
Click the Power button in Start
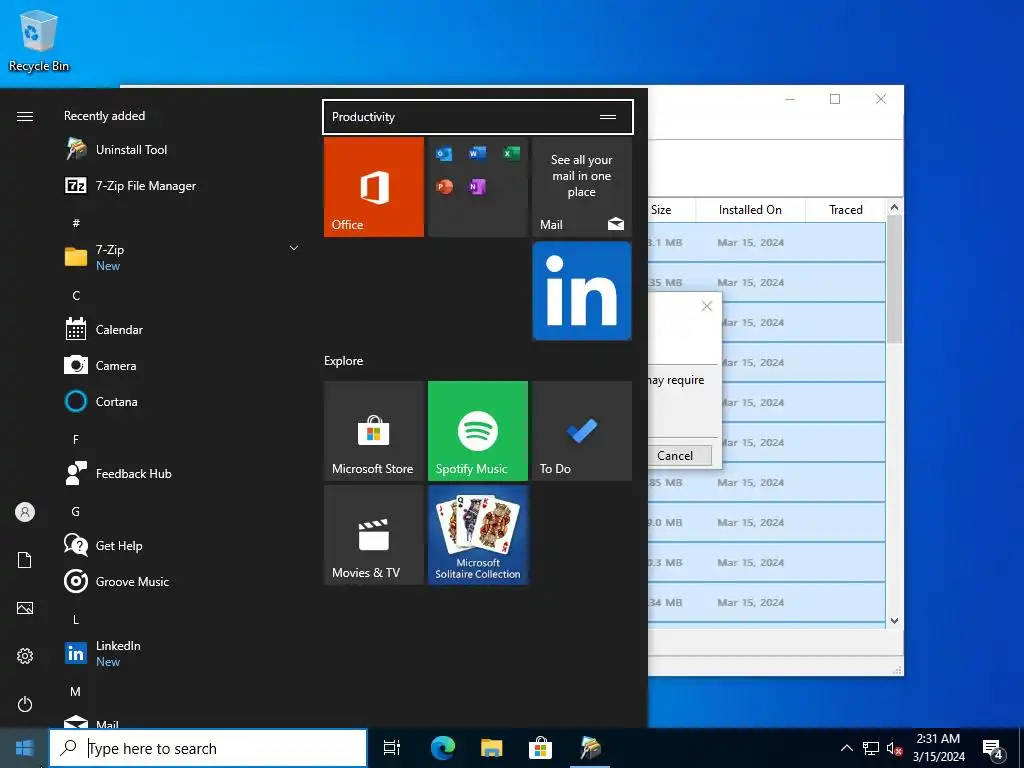[x=25, y=704]
